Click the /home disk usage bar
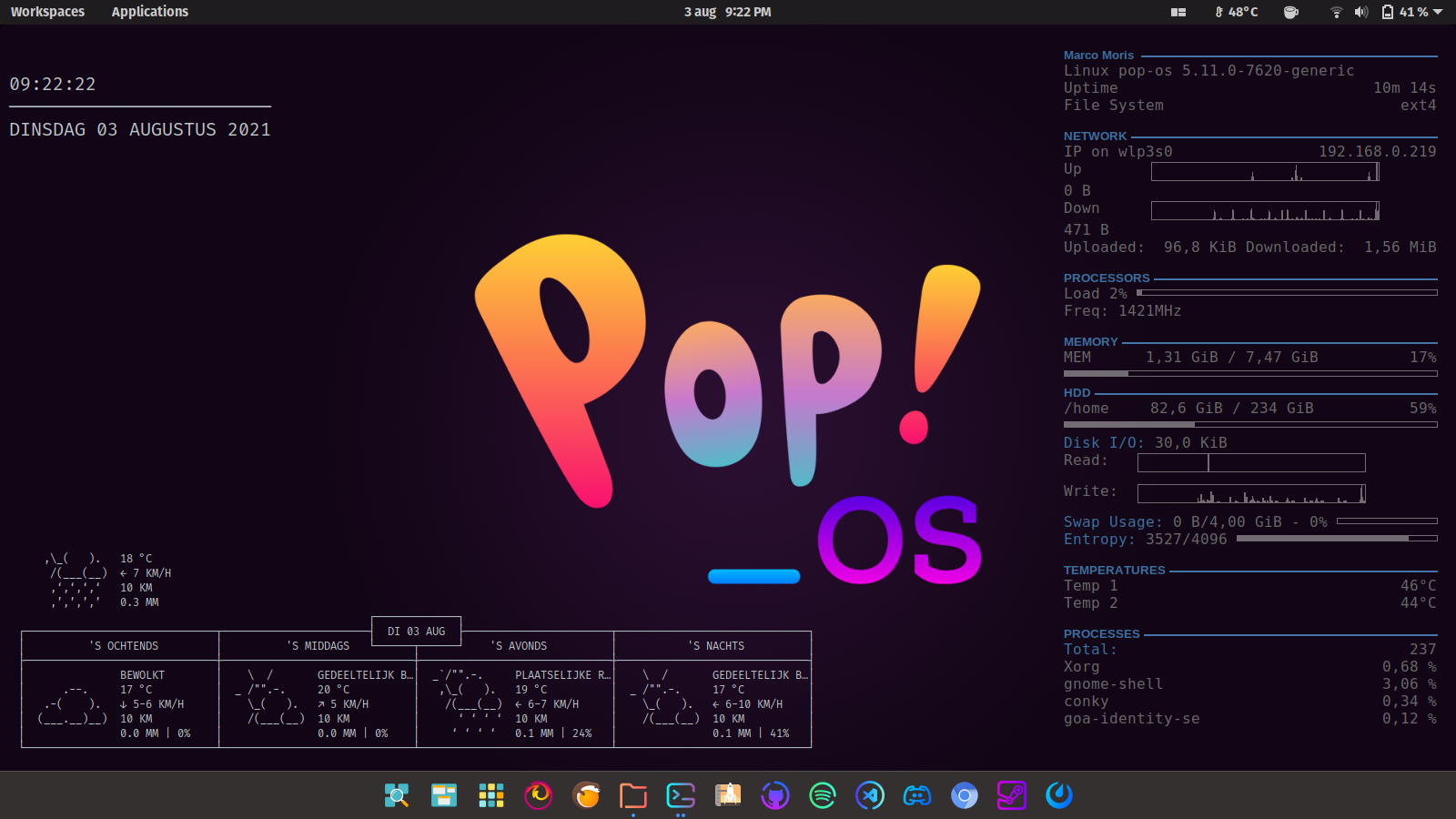This screenshot has height=819, width=1456. (1250, 424)
